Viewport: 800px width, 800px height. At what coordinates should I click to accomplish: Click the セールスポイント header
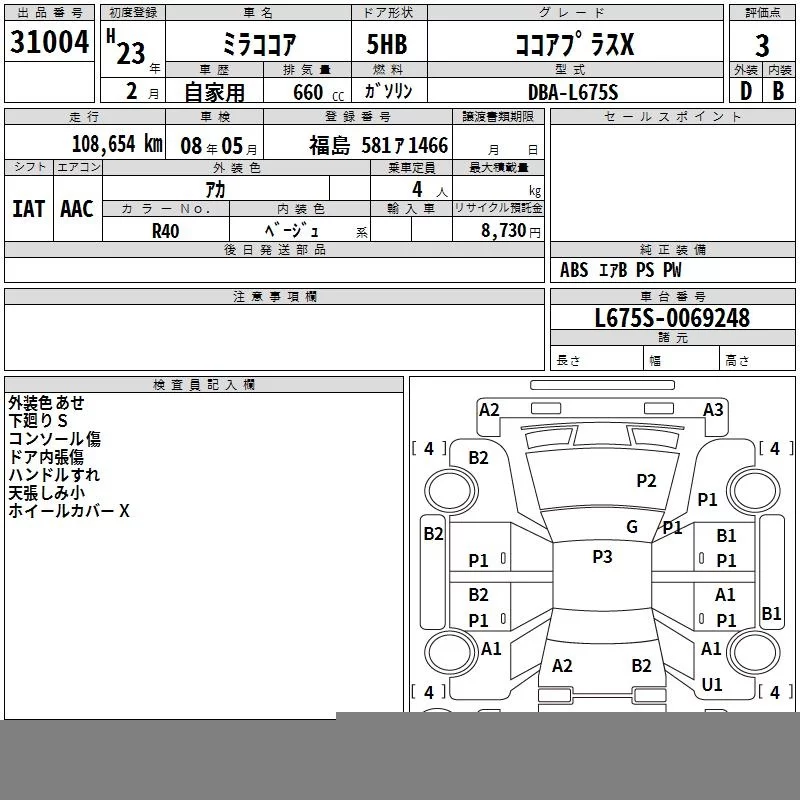[x=672, y=117]
